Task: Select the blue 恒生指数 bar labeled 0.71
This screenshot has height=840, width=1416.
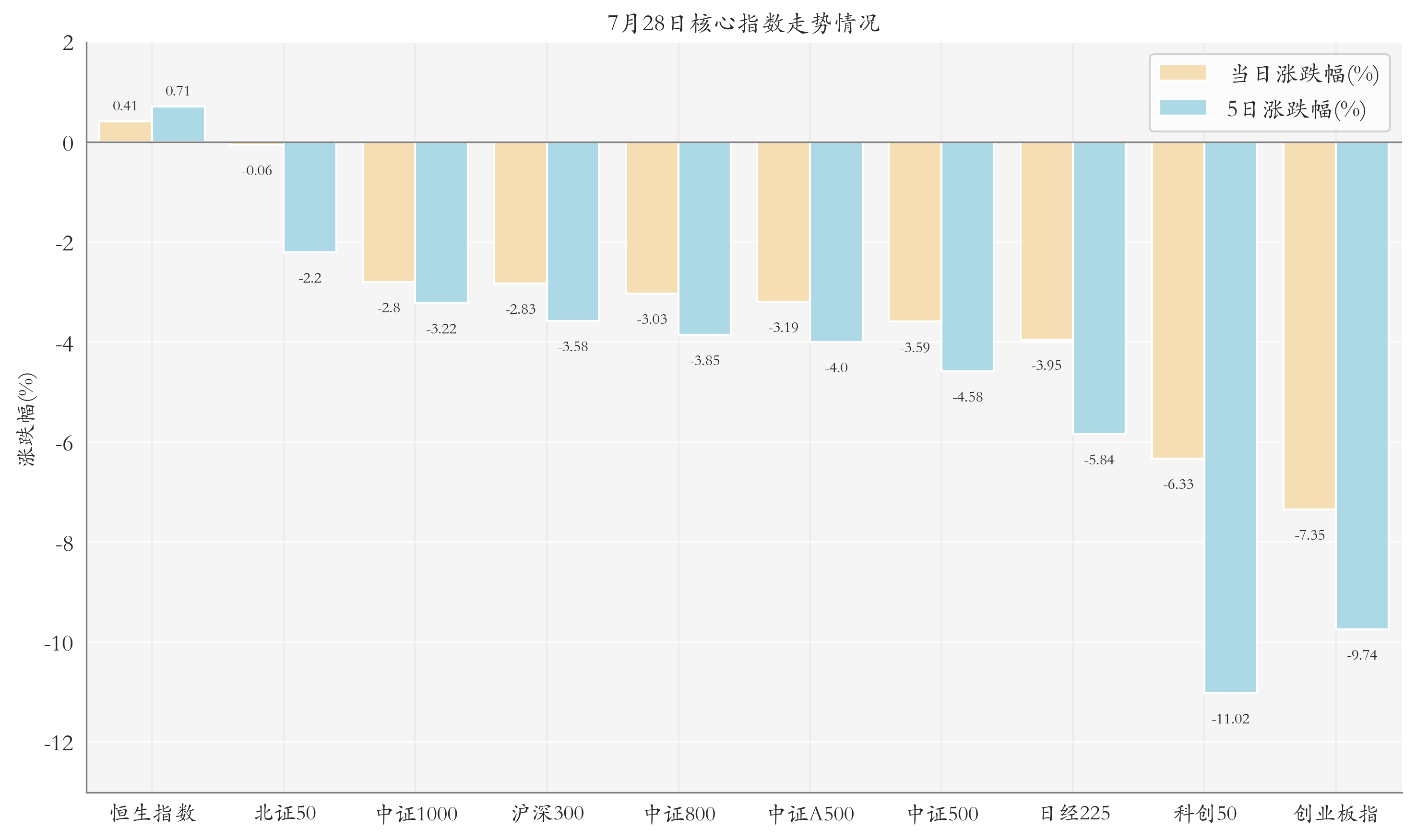Action: (x=178, y=124)
